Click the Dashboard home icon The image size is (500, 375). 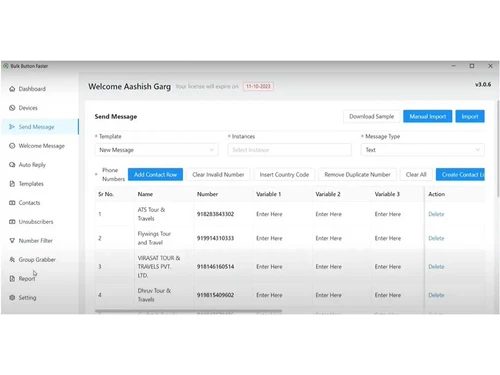12,89
